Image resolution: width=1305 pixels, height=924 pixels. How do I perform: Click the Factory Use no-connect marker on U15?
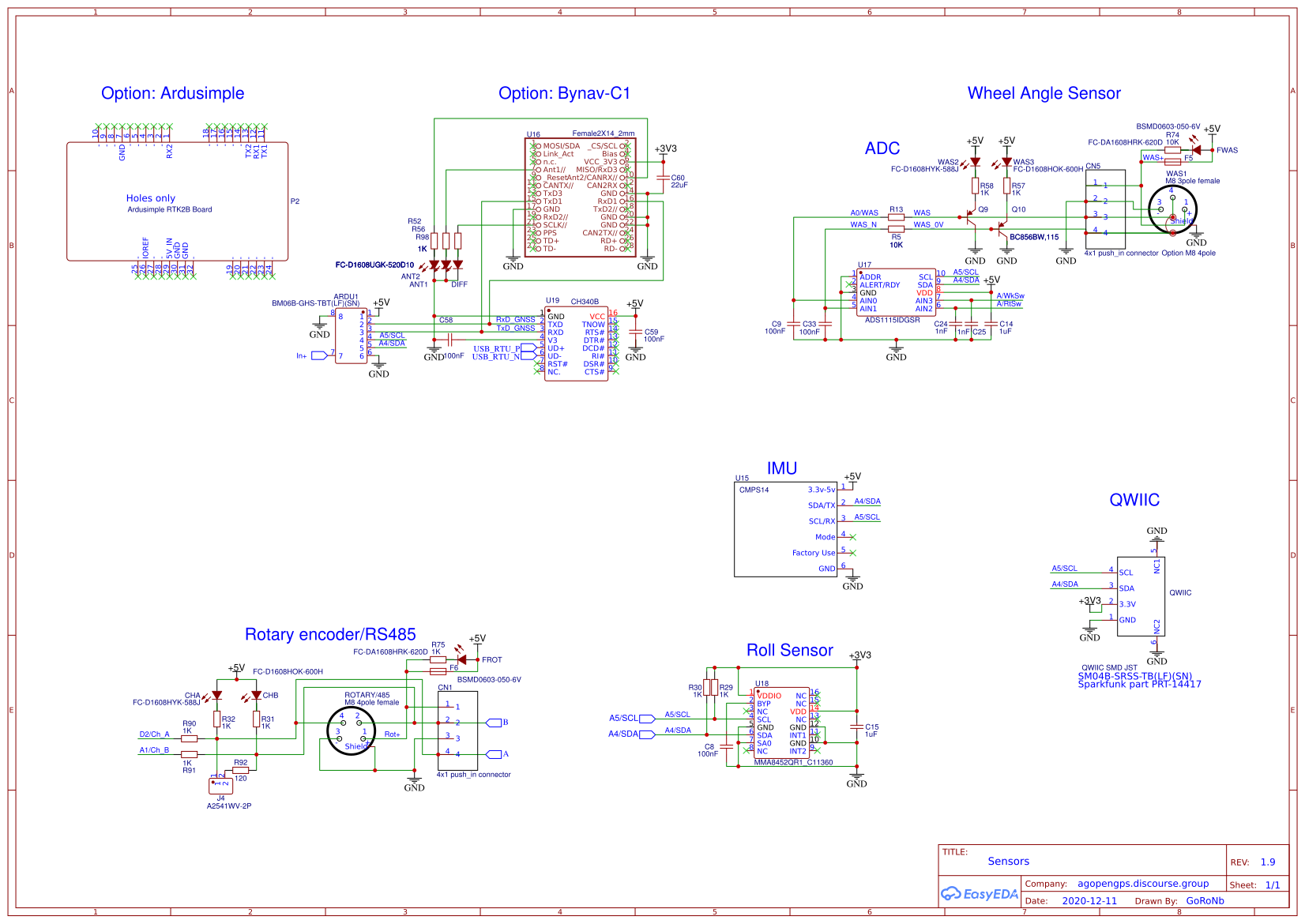852,553
